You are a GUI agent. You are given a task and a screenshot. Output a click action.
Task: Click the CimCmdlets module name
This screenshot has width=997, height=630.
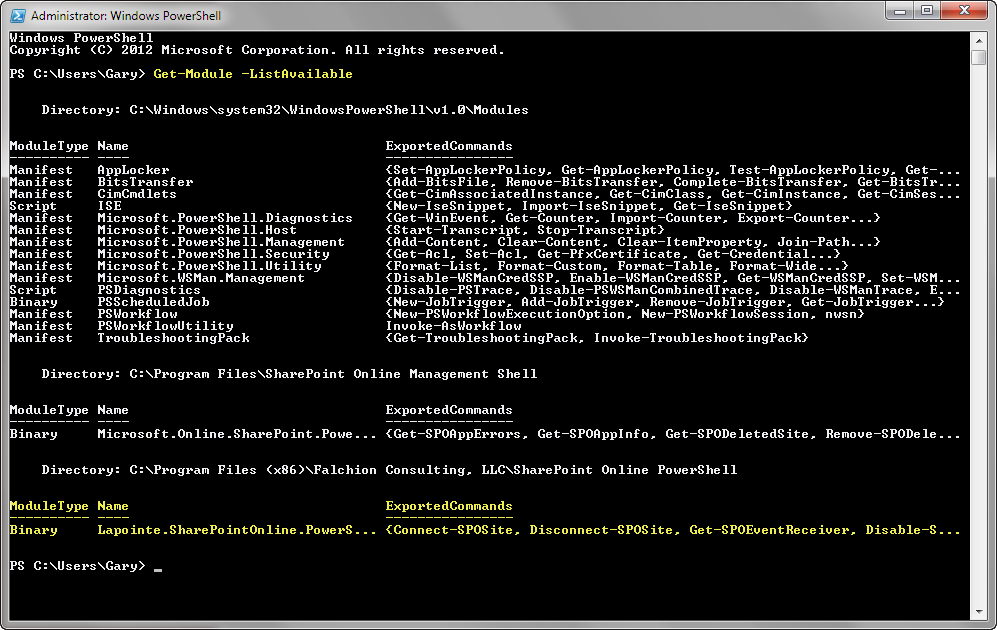tap(137, 194)
